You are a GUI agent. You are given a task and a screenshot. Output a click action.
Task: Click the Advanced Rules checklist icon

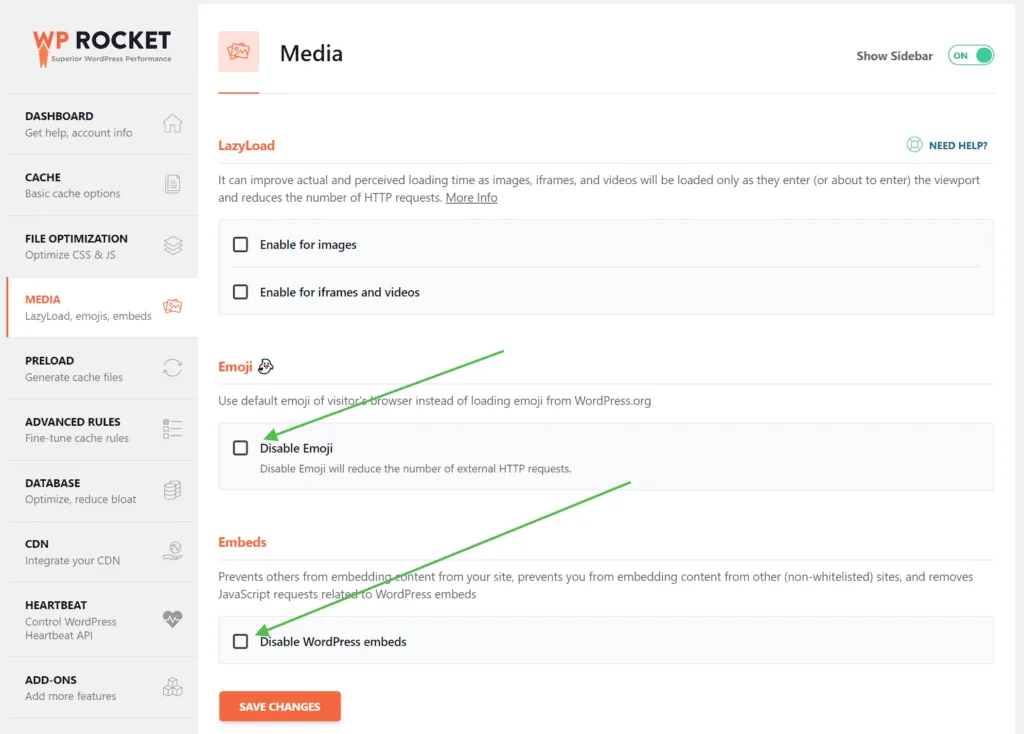pos(172,429)
